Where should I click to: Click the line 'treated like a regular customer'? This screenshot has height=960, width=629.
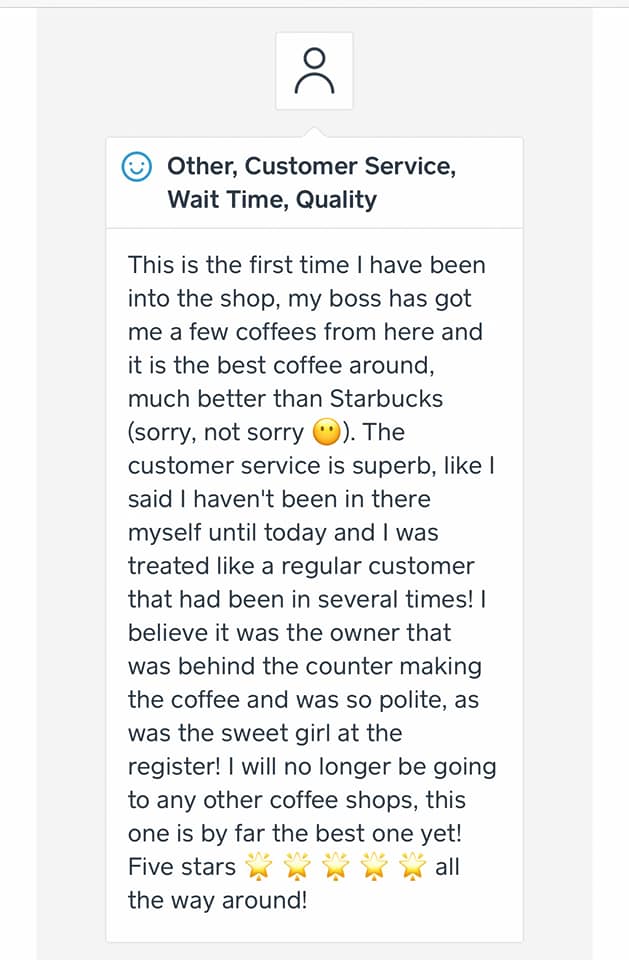(x=301, y=566)
